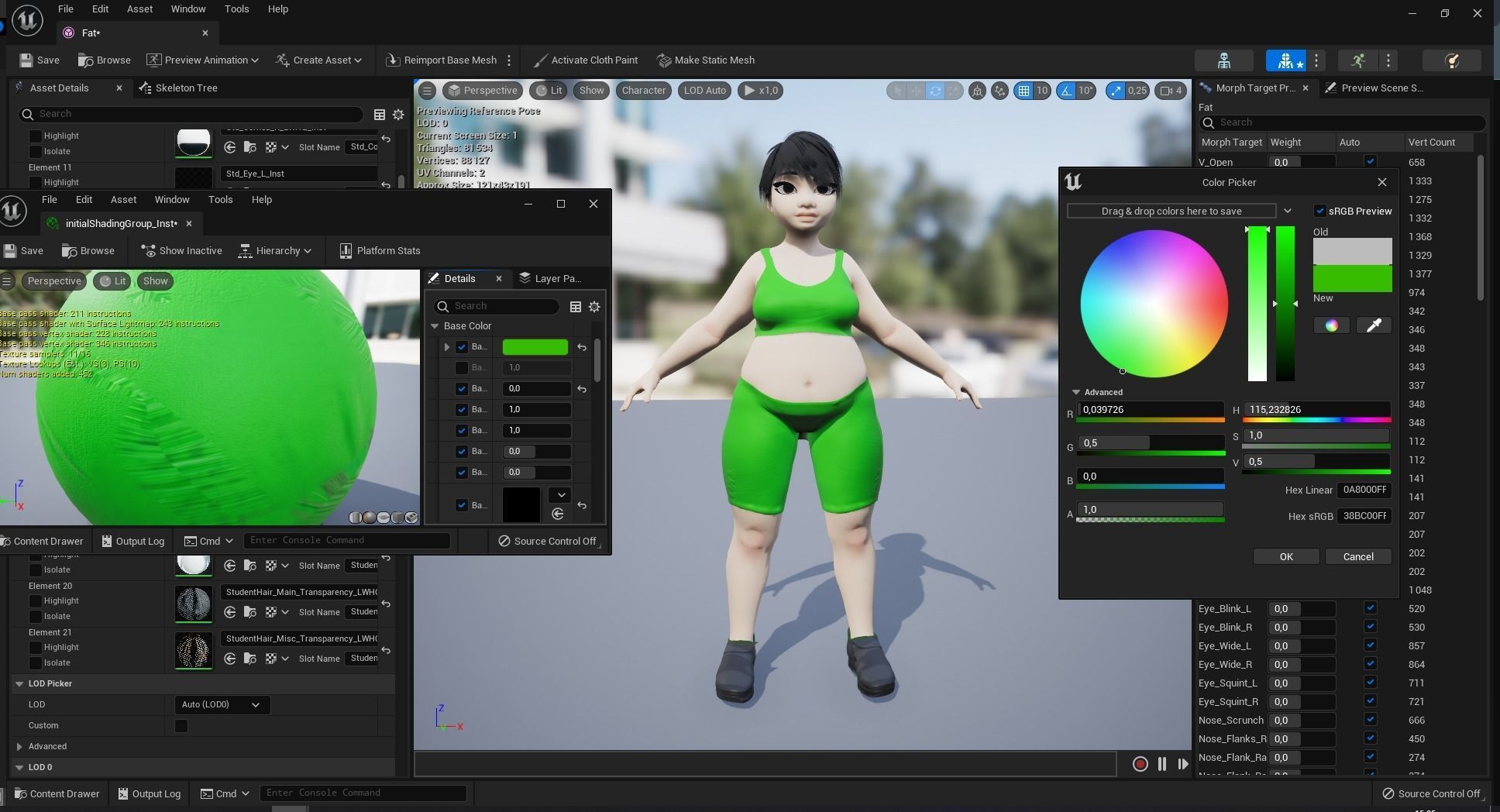Screen dimensions: 1500x812
Task: Open Content Drawer in main status bar
Action: [57, 793]
